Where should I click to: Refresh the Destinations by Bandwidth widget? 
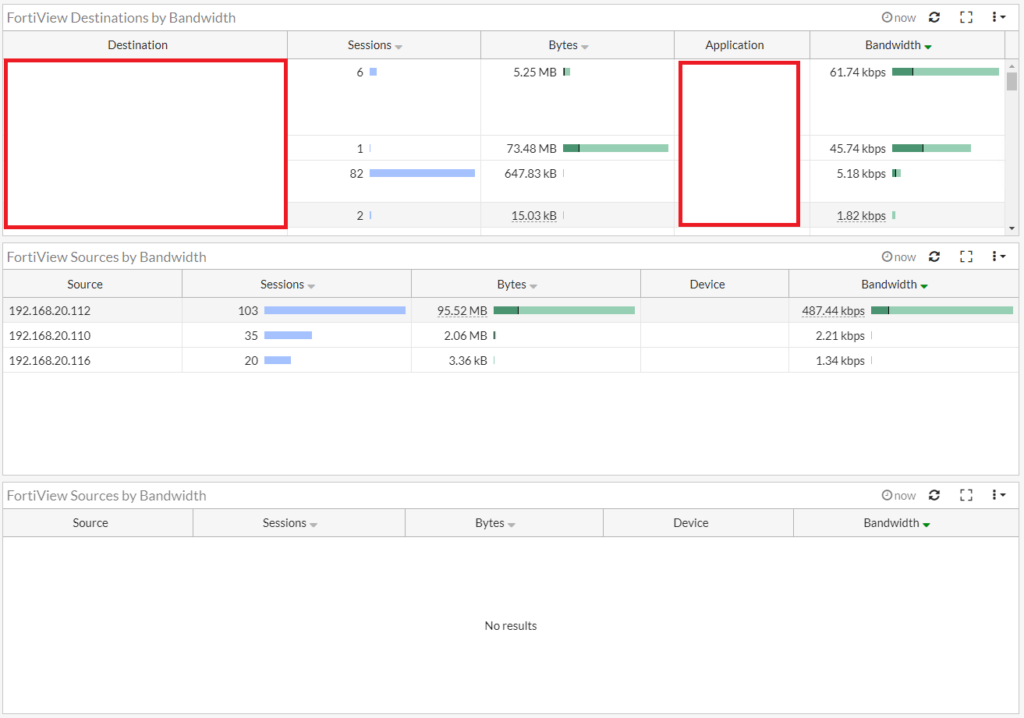934,17
